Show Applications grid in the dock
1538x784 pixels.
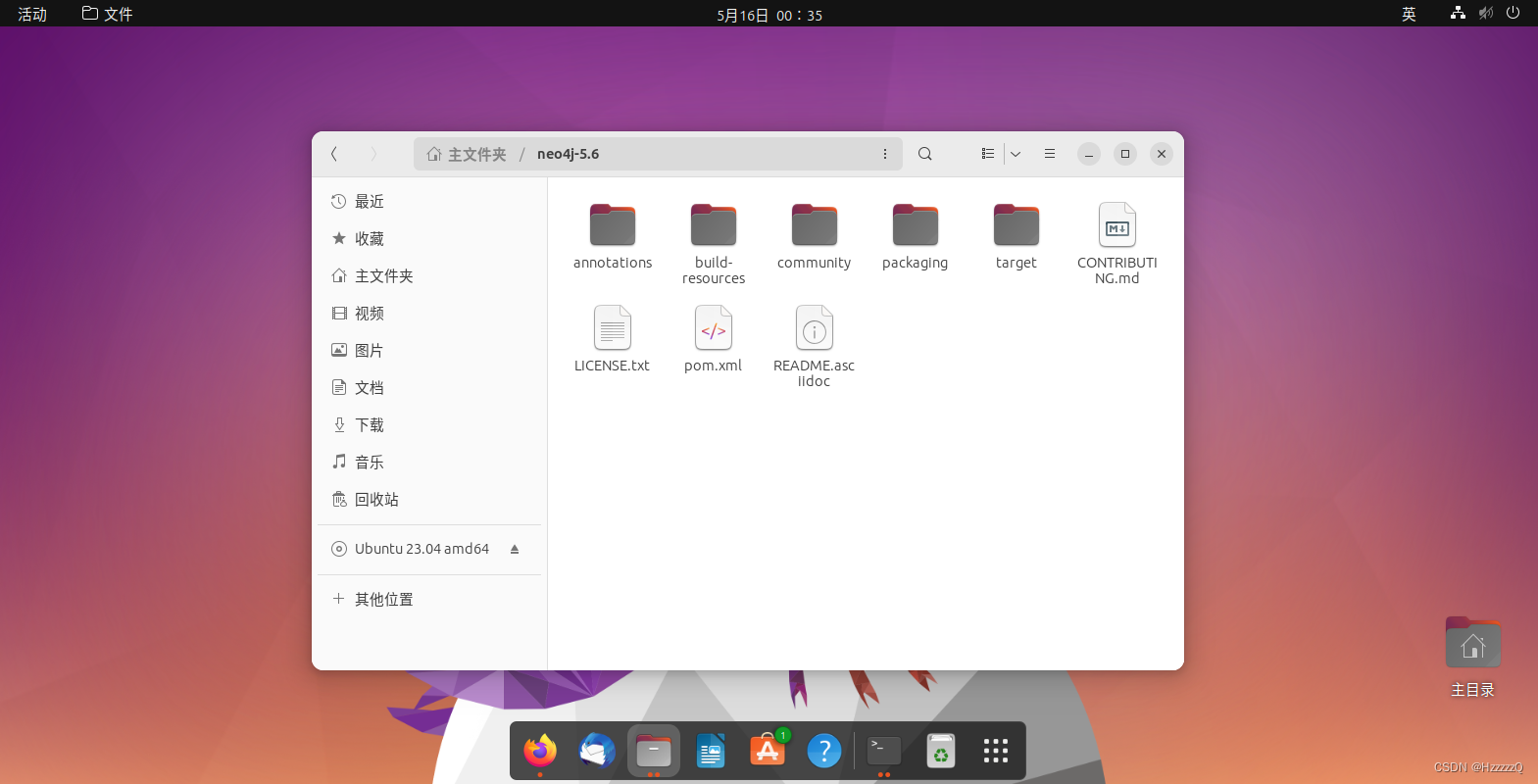(996, 751)
